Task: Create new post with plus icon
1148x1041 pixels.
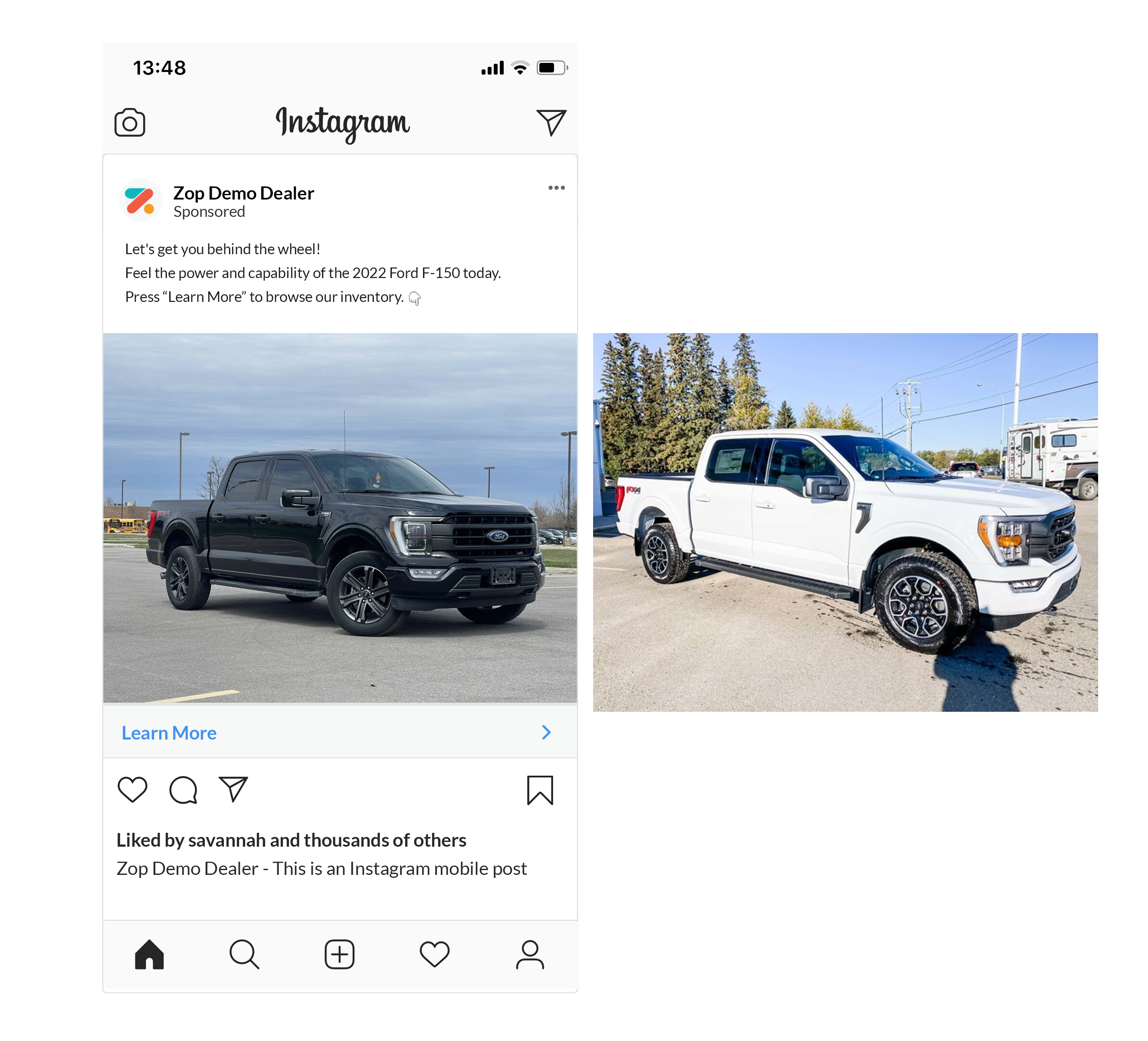Action: pos(339,955)
